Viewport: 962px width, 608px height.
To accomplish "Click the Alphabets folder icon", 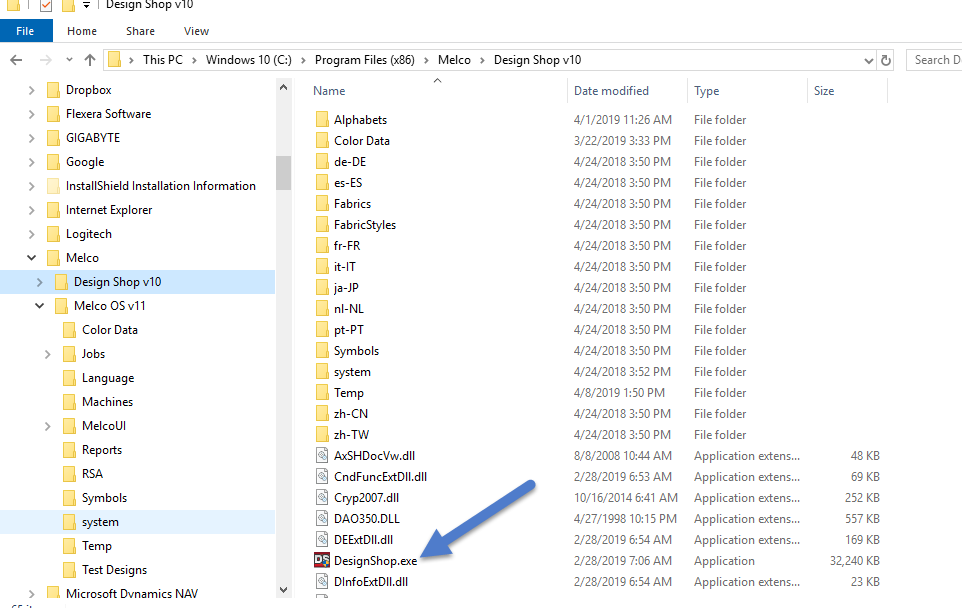I will tap(322, 120).
